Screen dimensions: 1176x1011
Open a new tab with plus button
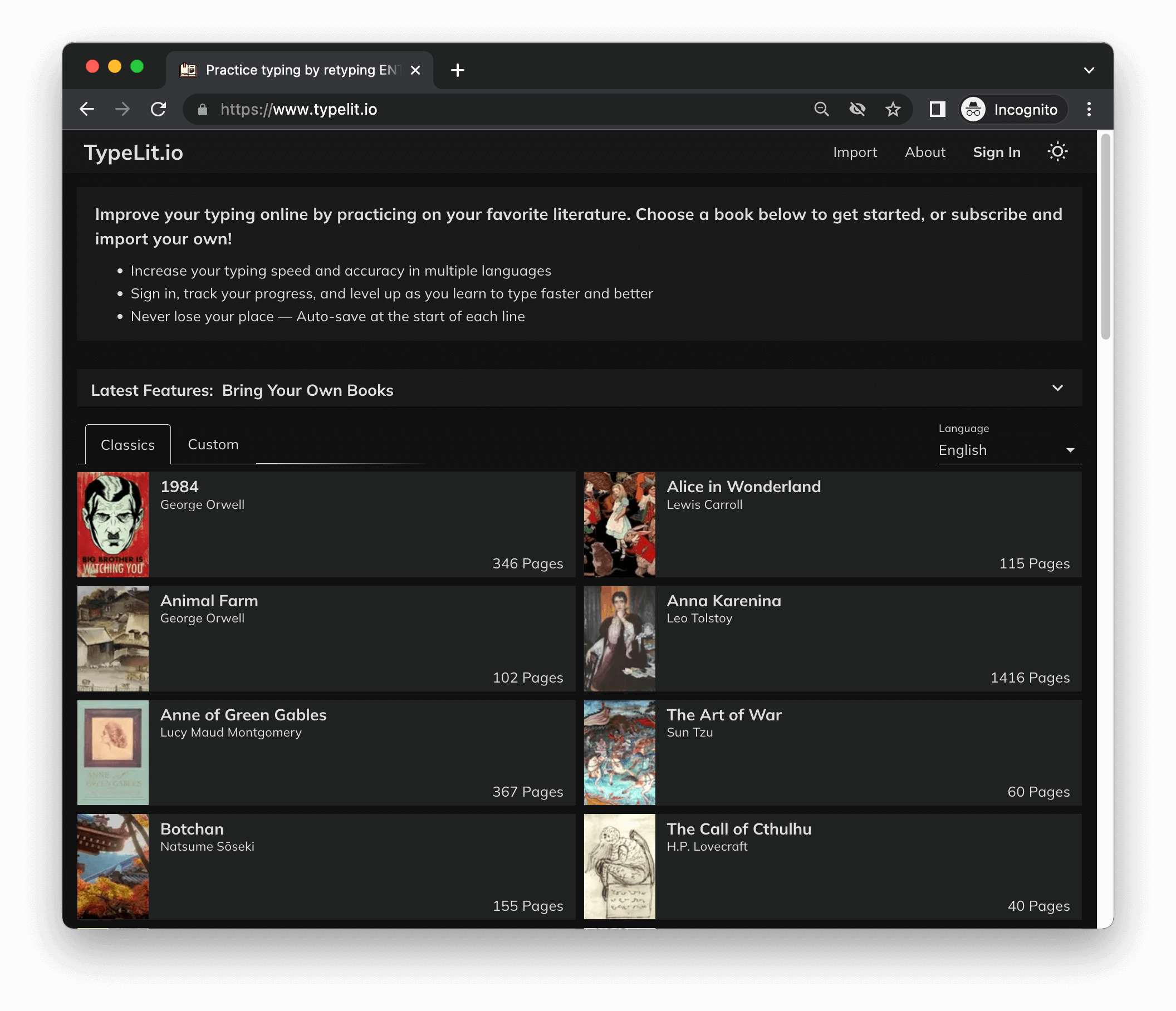(458, 70)
